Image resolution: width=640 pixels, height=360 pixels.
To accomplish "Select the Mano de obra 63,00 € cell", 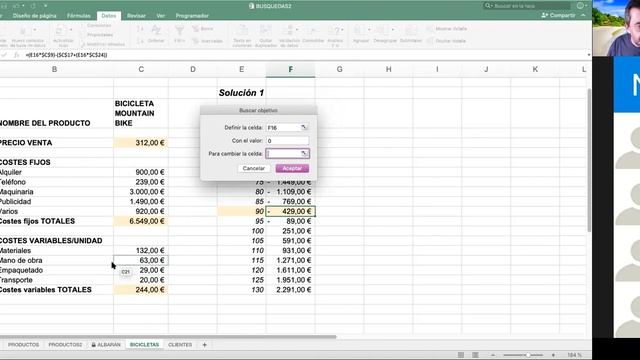I will [141, 260].
